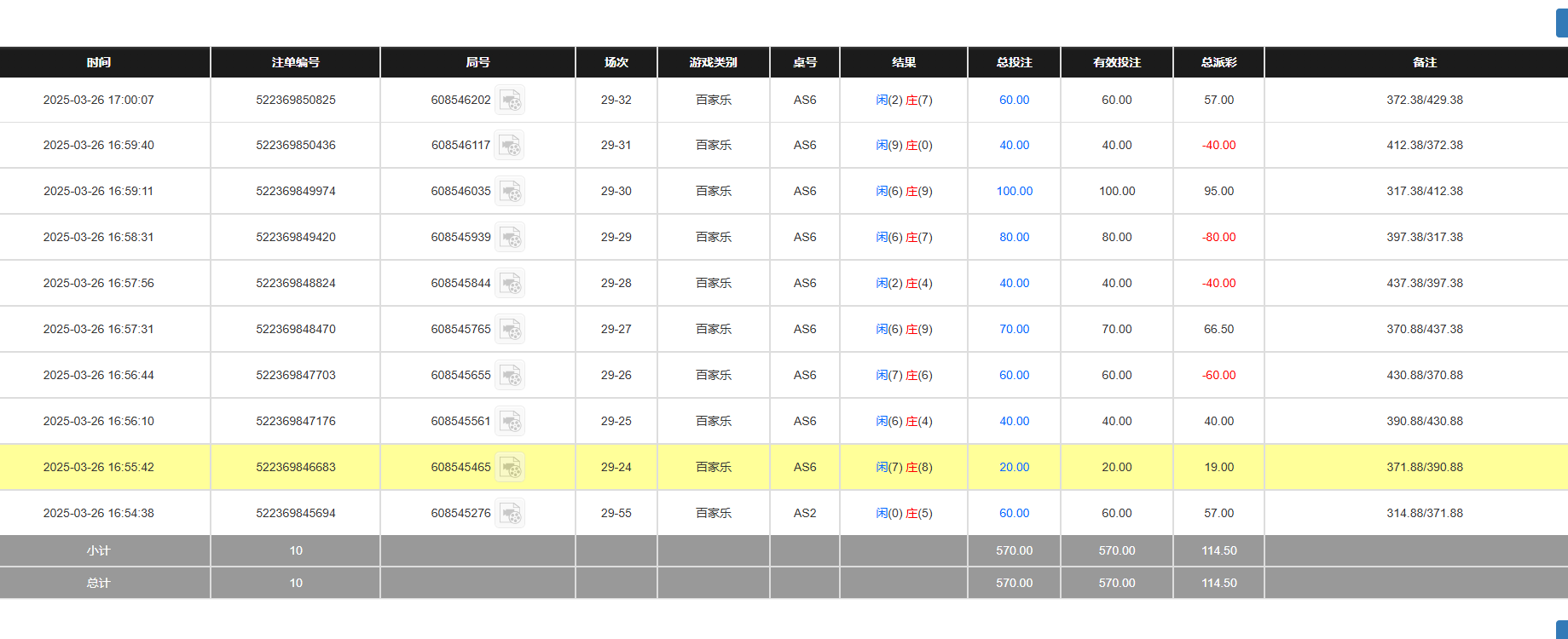
Task: Open the 80.00 bet amount link
Action: click(1014, 237)
